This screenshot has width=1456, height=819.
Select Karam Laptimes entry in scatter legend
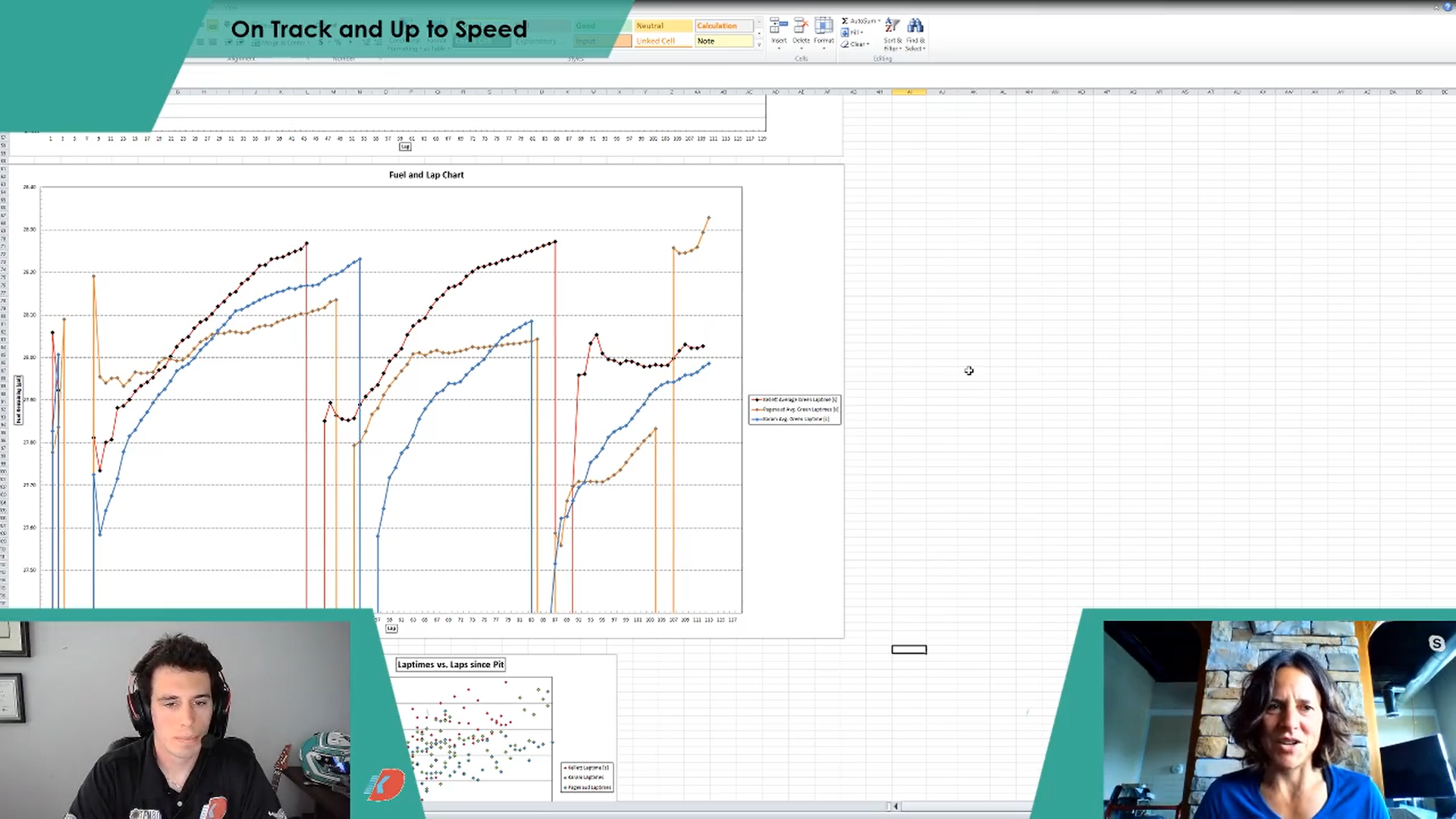click(585, 777)
